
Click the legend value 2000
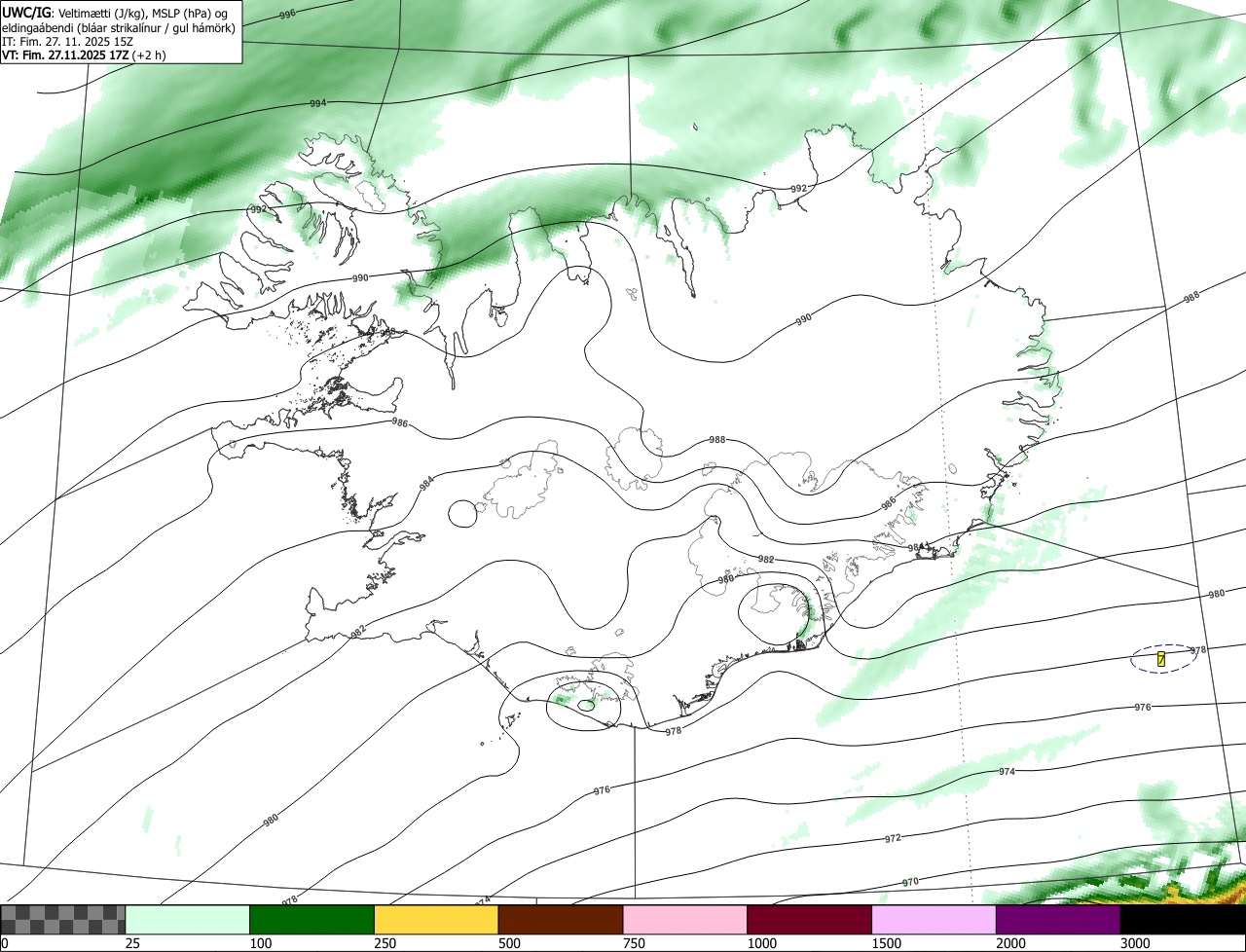[x=1010, y=943]
